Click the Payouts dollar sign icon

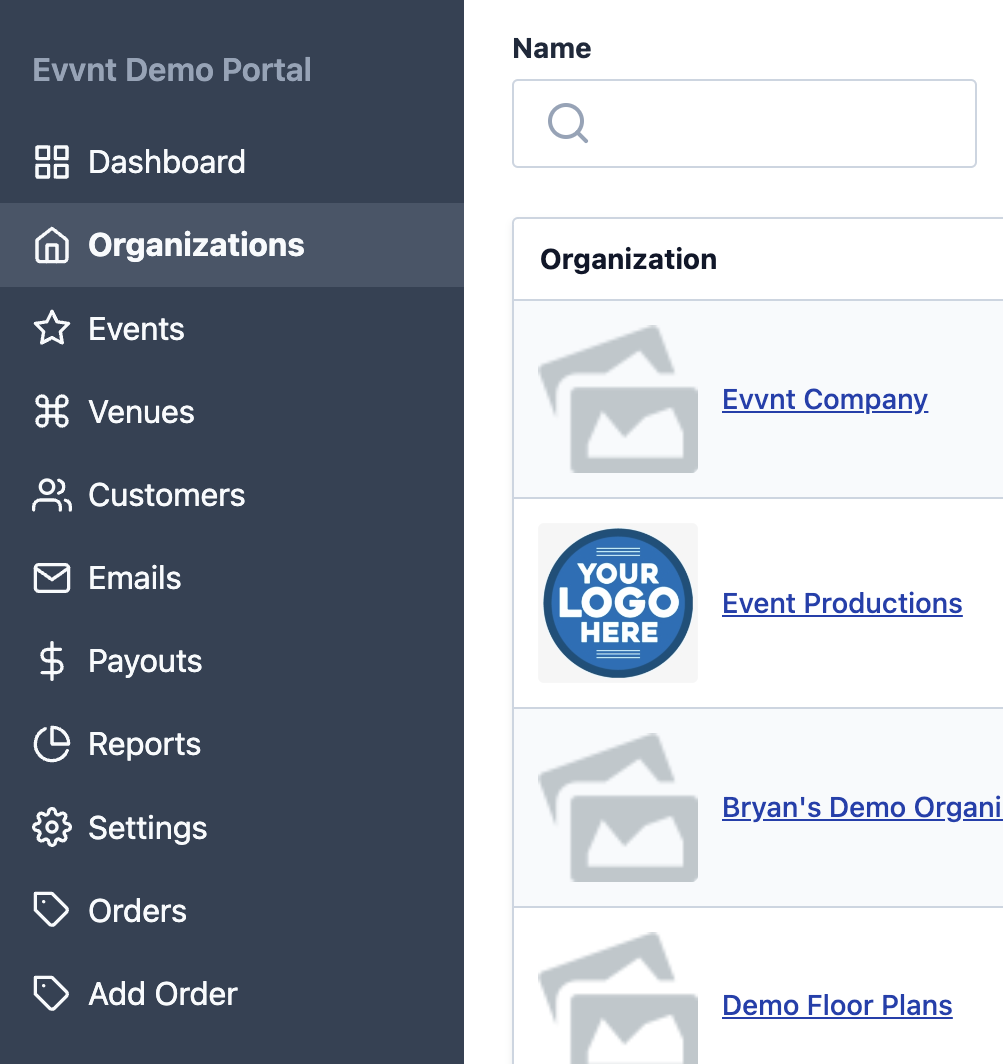click(x=52, y=662)
